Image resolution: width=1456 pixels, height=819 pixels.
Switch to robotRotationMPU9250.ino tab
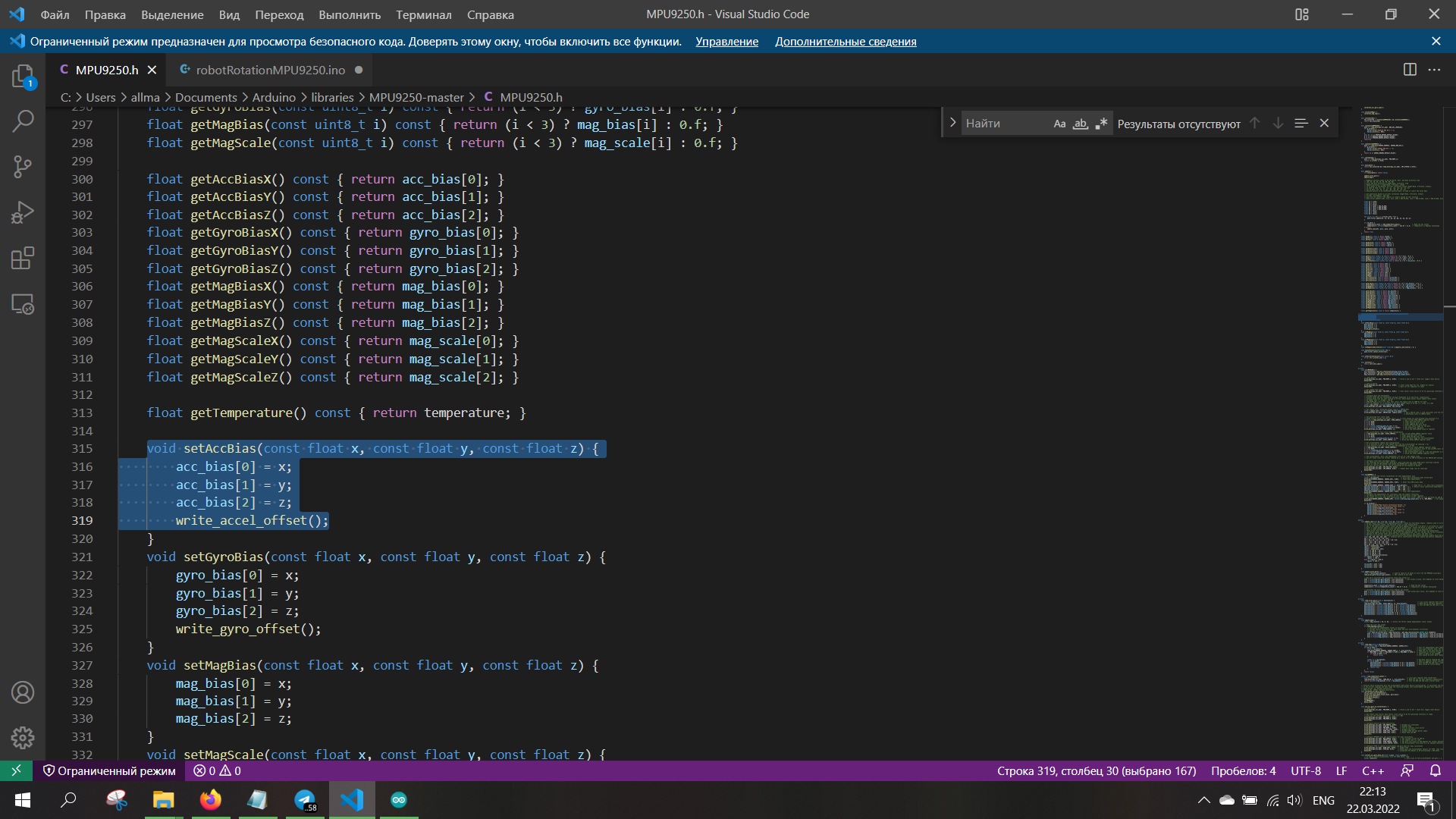(270, 70)
